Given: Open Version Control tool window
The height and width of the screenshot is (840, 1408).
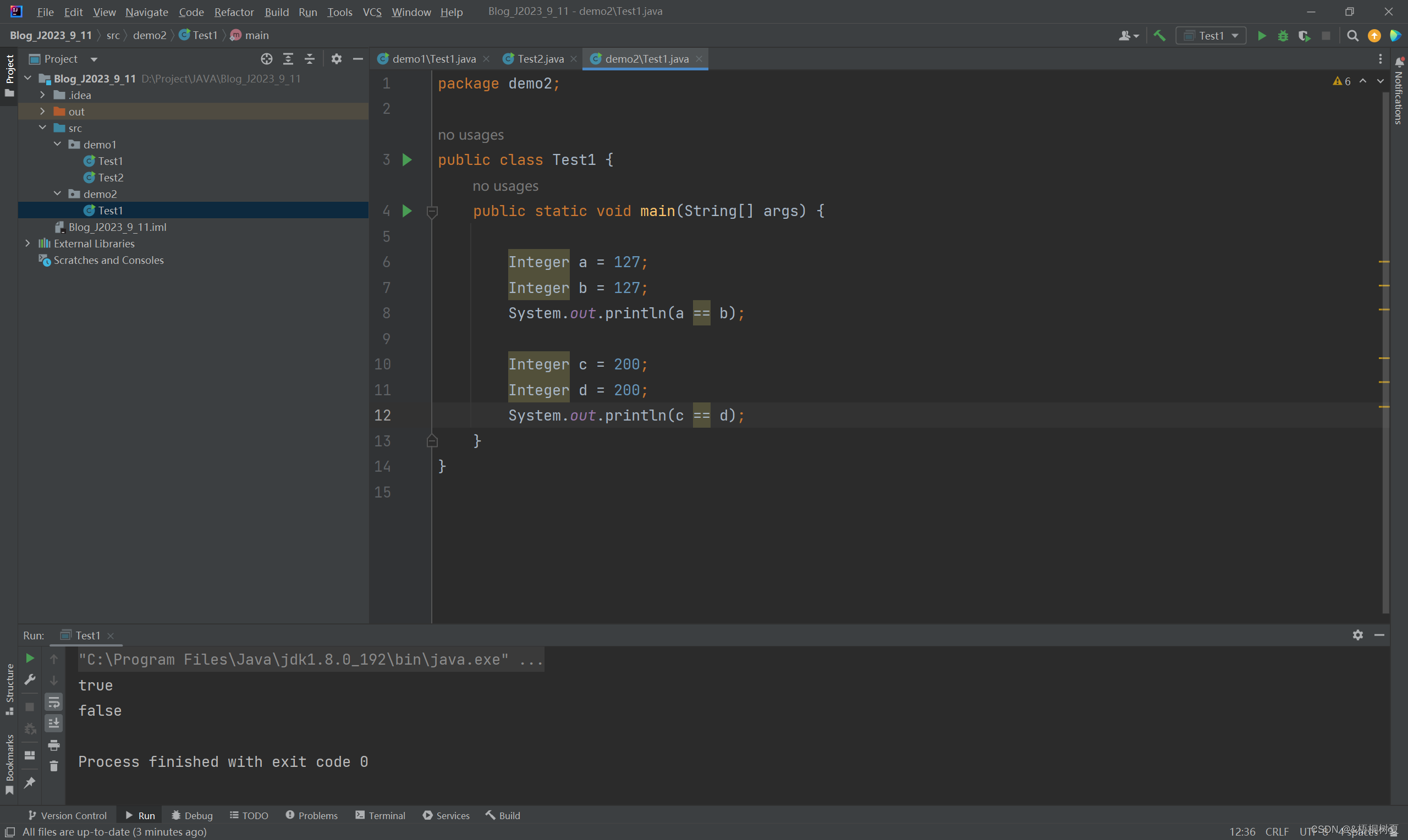Looking at the screenshot, I should pyautogui.click(x=67, y=815).
